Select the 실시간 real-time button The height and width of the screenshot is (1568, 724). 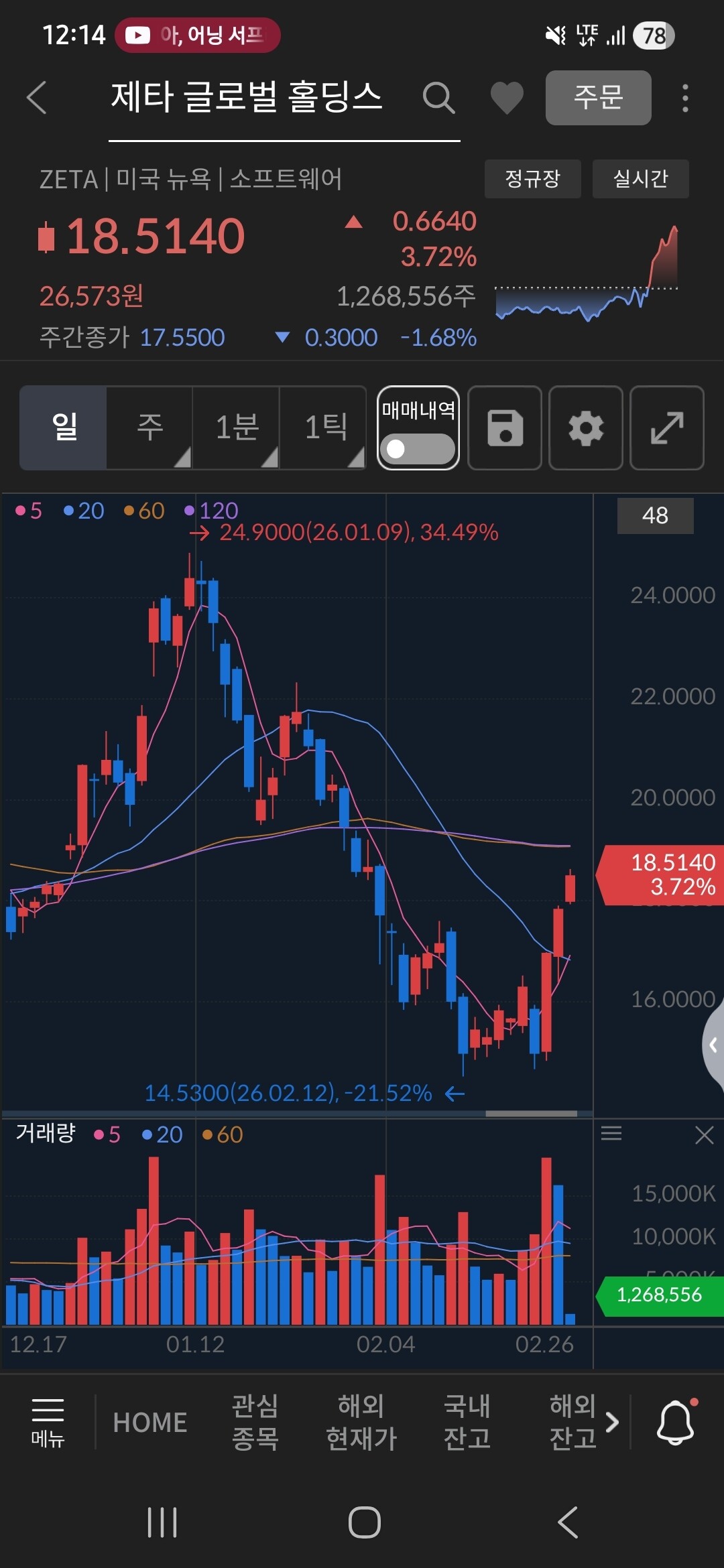640,179
